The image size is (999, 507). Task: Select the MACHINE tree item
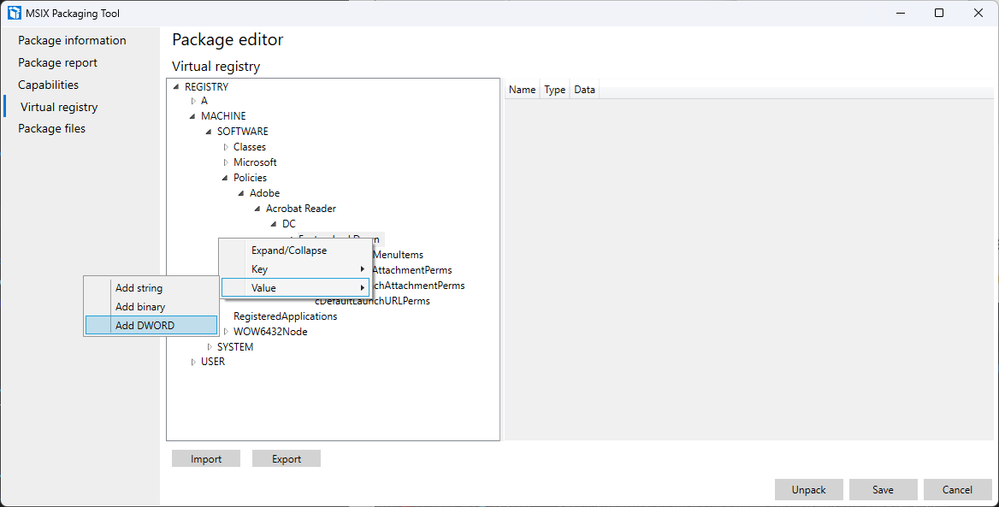point(223,116)
